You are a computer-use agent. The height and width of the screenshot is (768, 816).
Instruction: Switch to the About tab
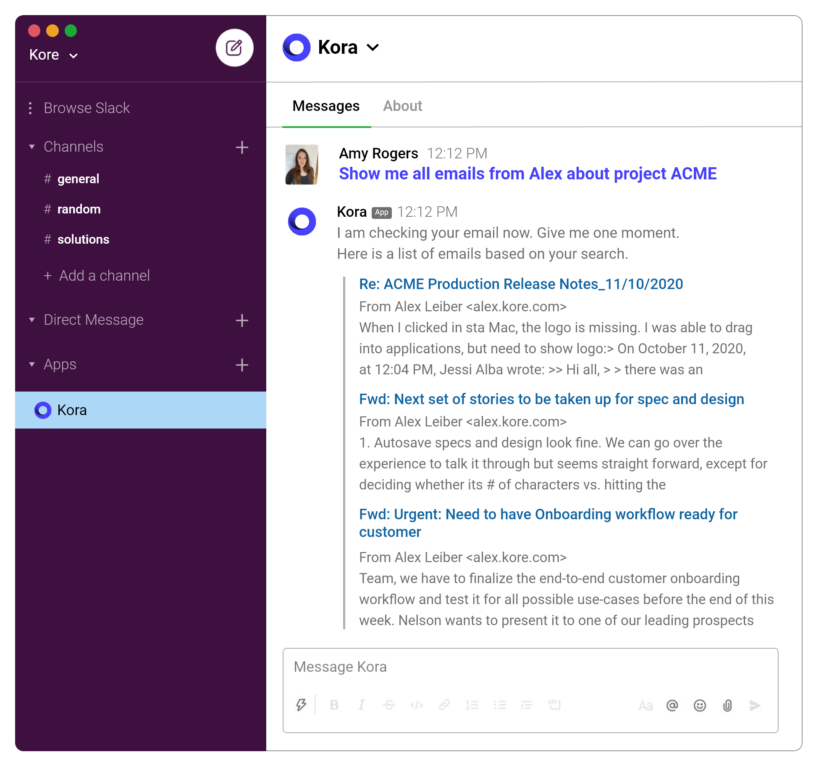[x=402, y=106]
